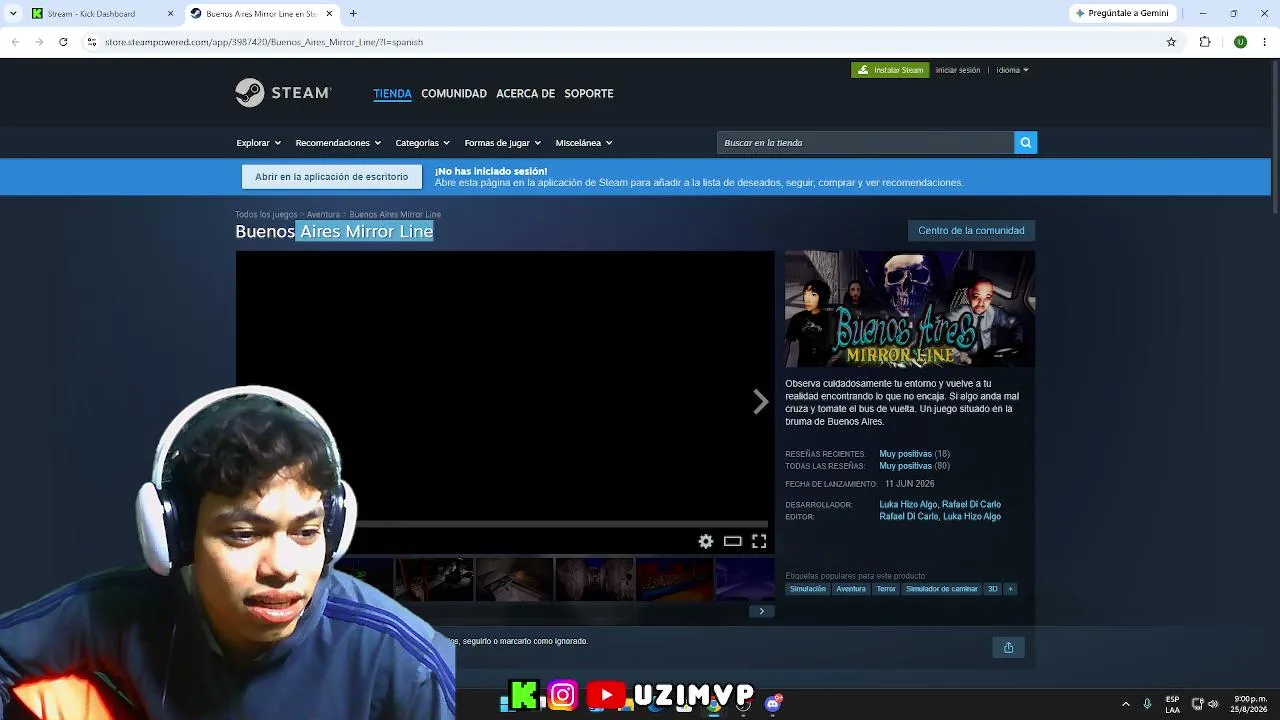Click the Iniciar sesión link
This screenshot has height=720, width=1280.
coord(958,70)
